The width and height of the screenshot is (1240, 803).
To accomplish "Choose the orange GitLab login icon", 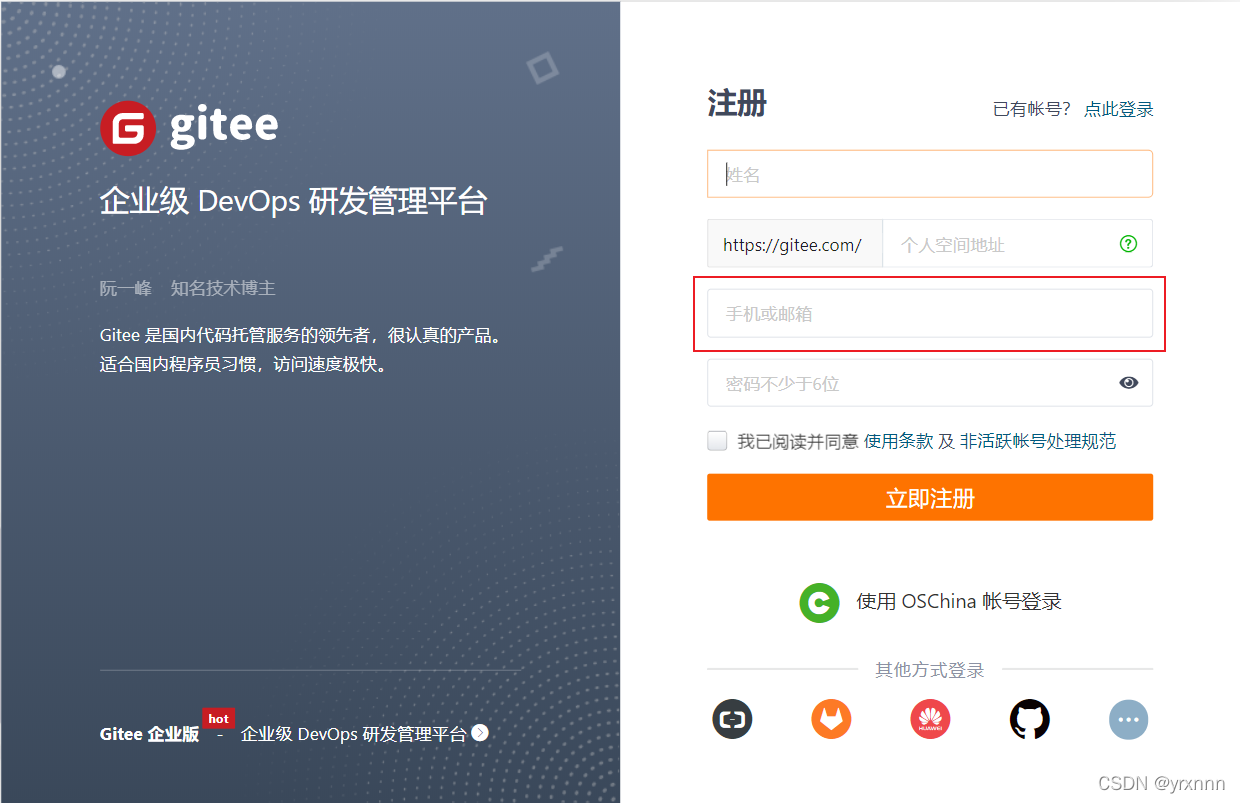I will (831, 719).
